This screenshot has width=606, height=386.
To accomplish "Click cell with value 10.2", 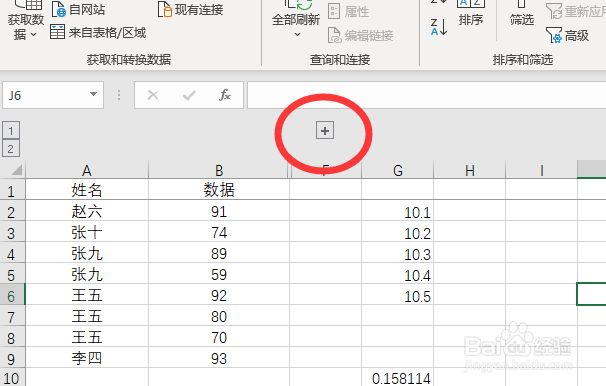I will [397, 231].
